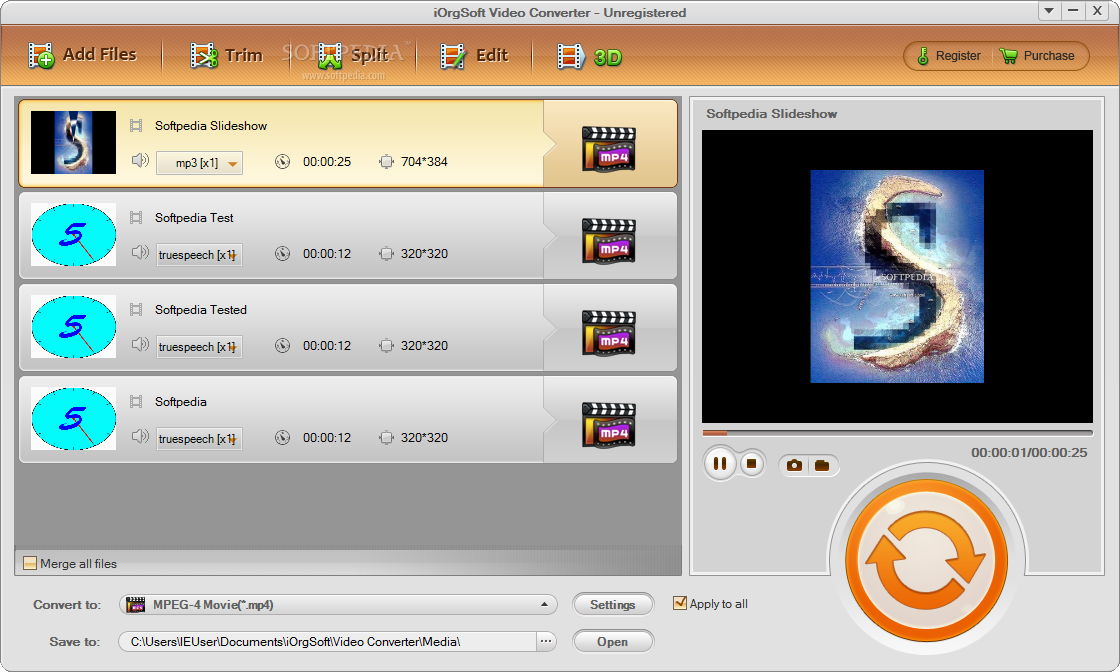Viewport: 1120px width, 672px height.
Task: Click the preview playback progress bar
Action: click(897, 433)
